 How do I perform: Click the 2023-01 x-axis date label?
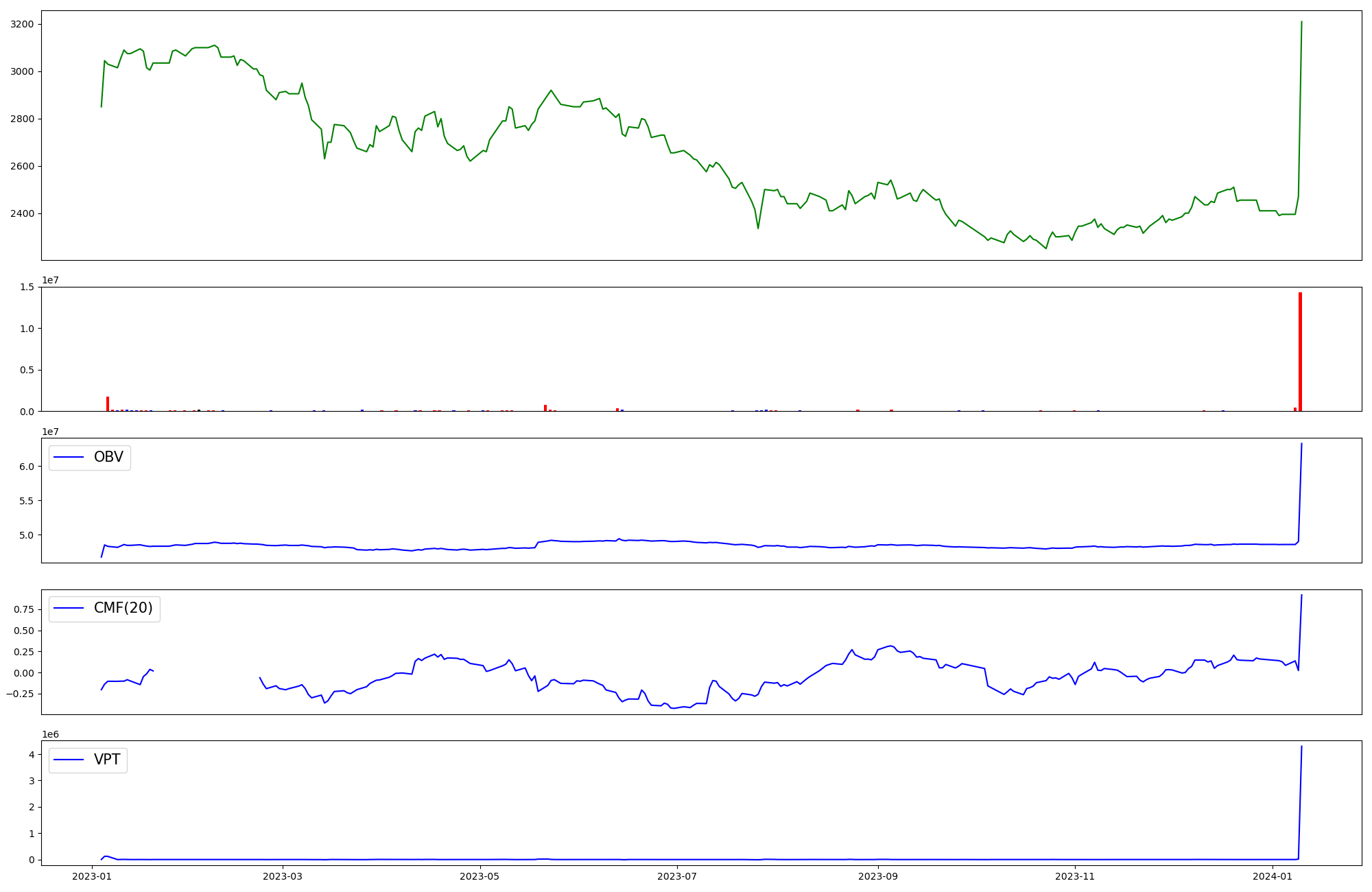[x=92, y=876]
